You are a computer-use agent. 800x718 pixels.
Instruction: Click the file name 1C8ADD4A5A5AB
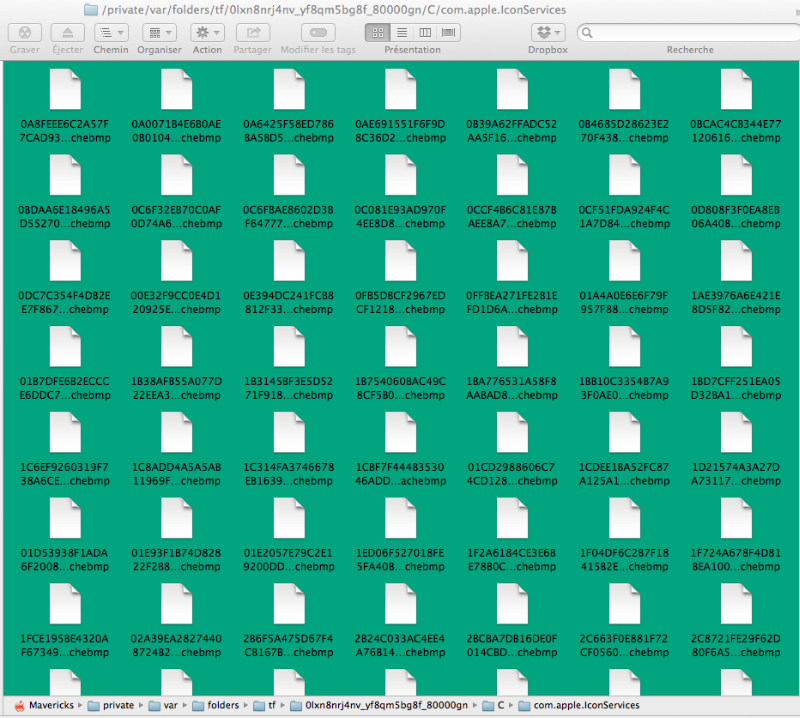177,474
